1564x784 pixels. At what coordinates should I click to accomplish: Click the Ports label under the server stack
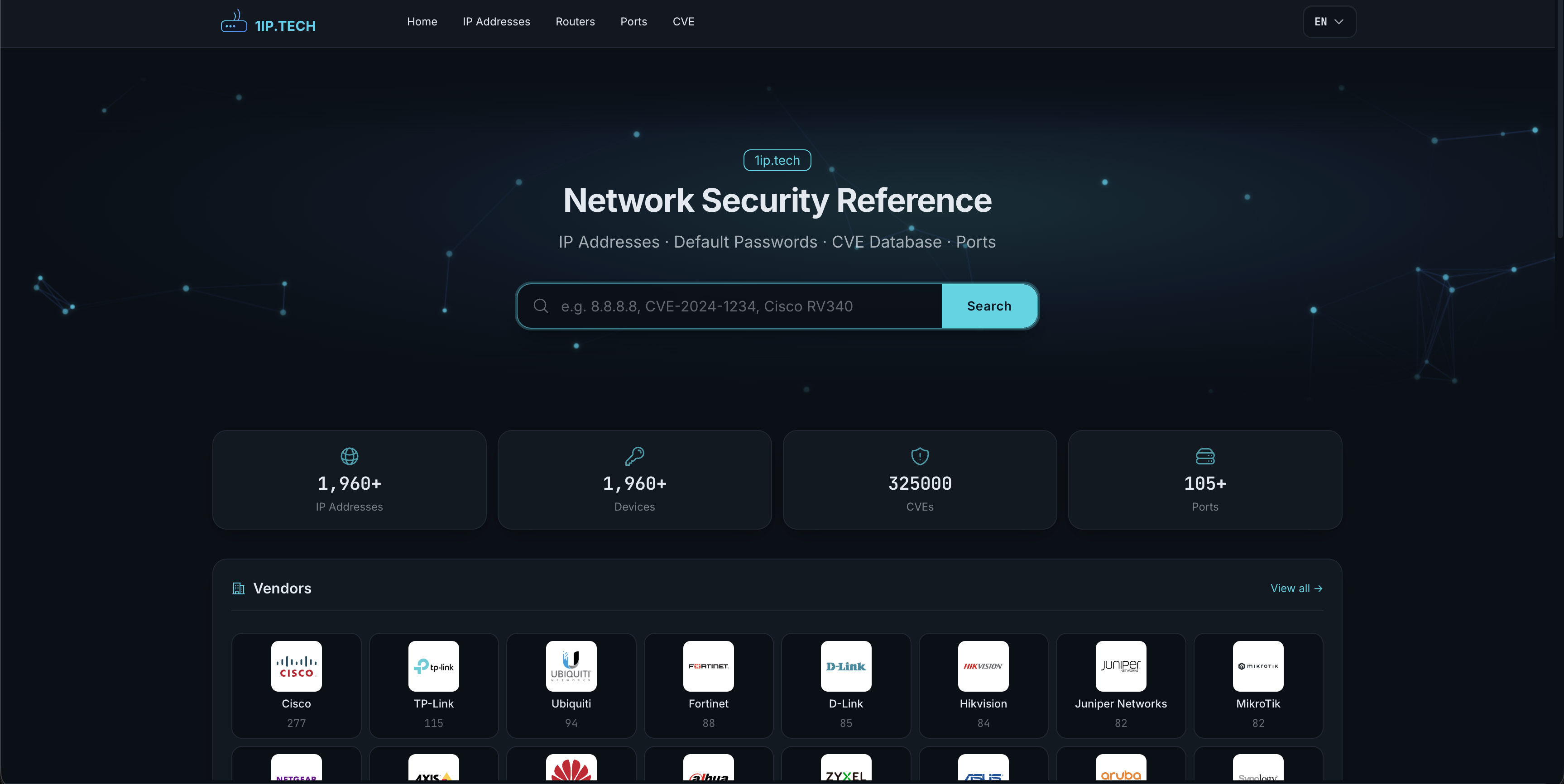pos(1205,507)
